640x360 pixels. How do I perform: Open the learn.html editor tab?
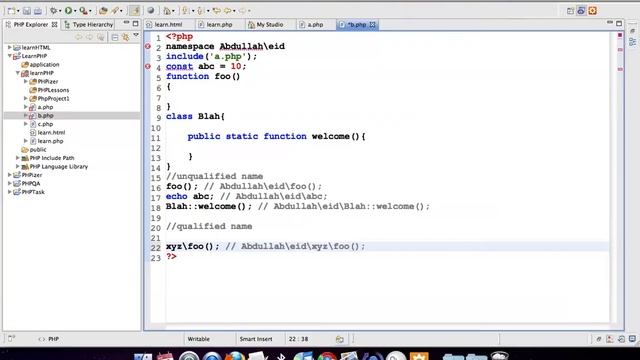point(169,25)
